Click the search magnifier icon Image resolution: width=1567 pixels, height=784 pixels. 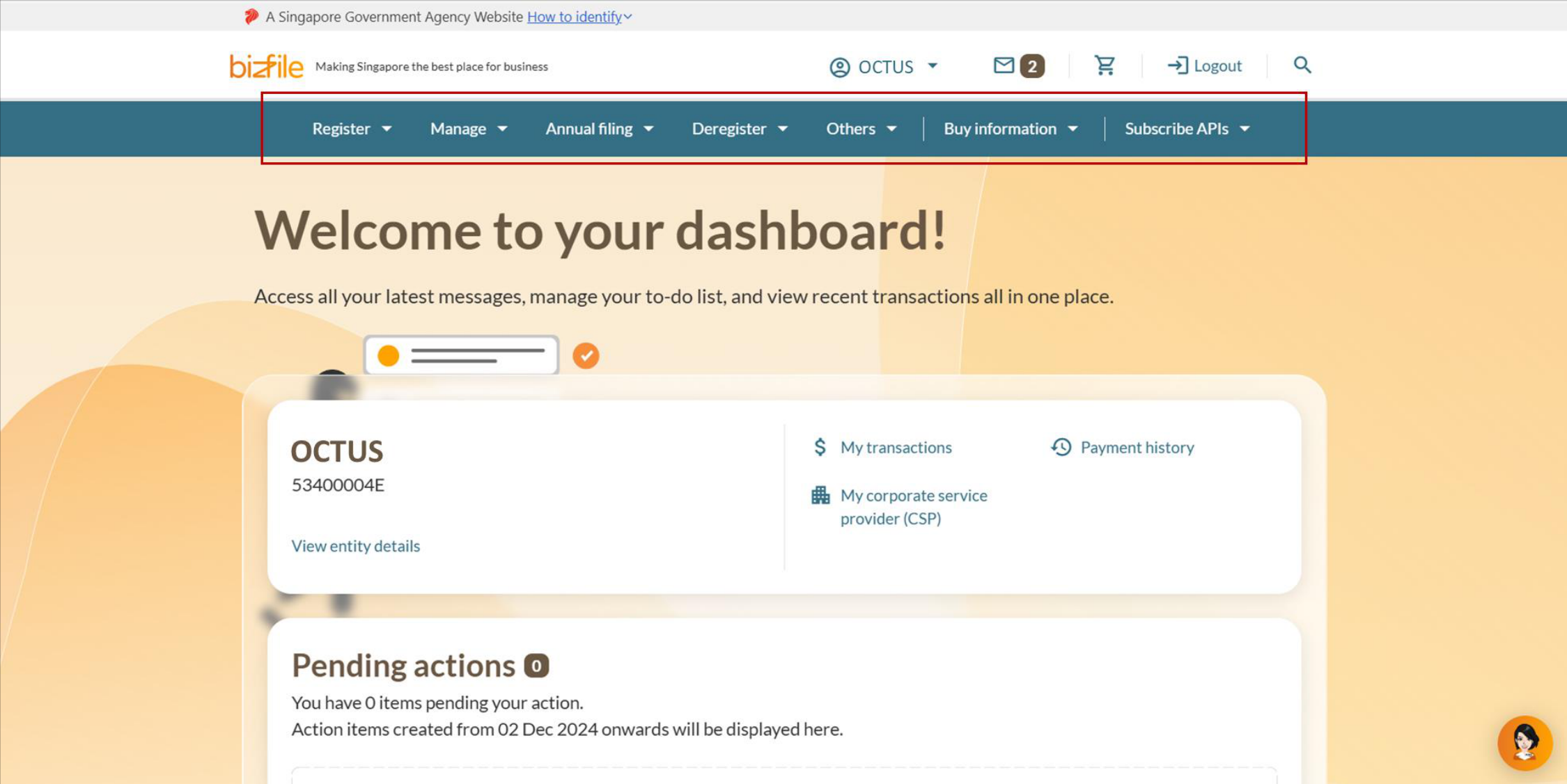point(1302,65)
